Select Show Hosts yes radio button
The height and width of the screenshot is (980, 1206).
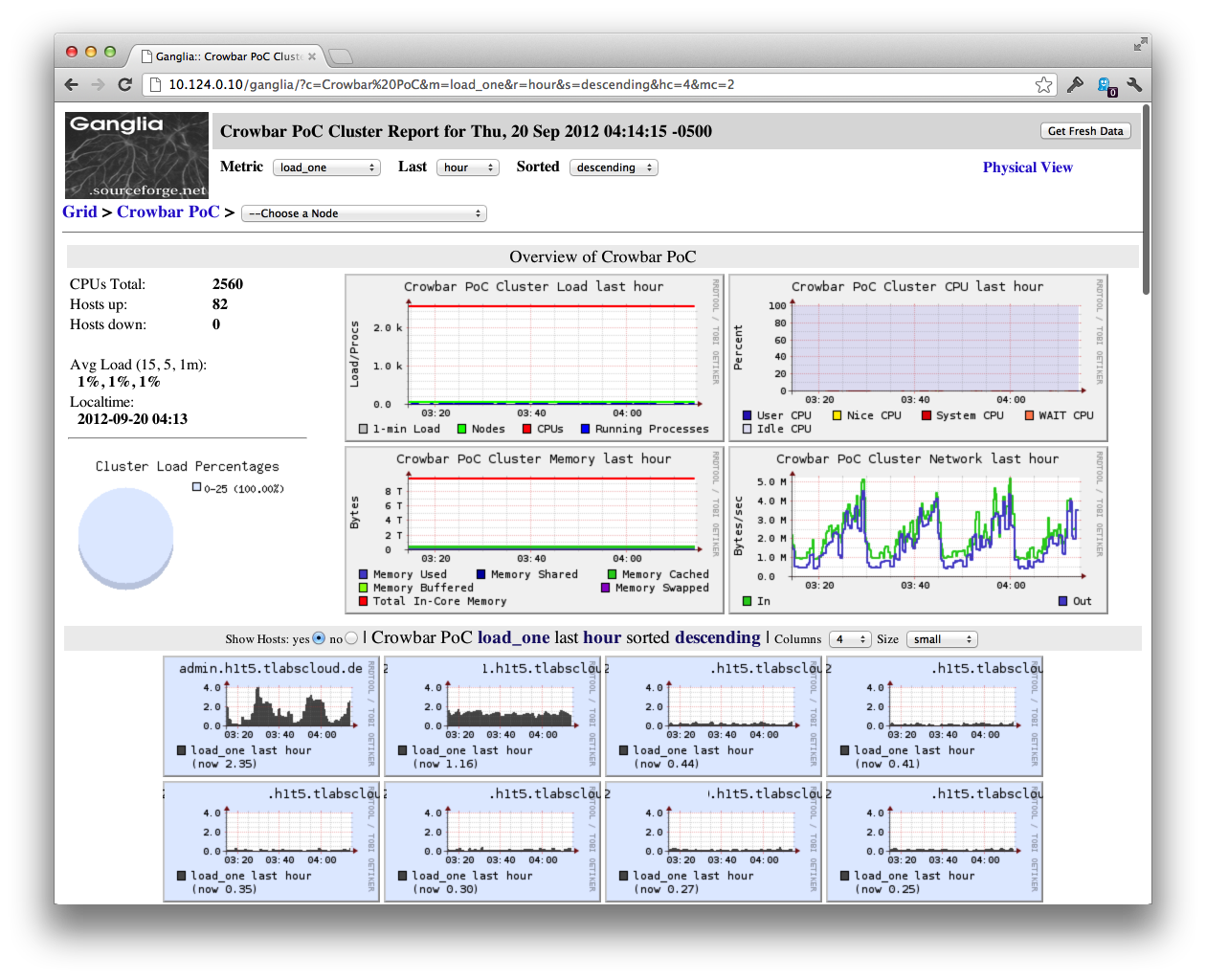tap(319, 638)
